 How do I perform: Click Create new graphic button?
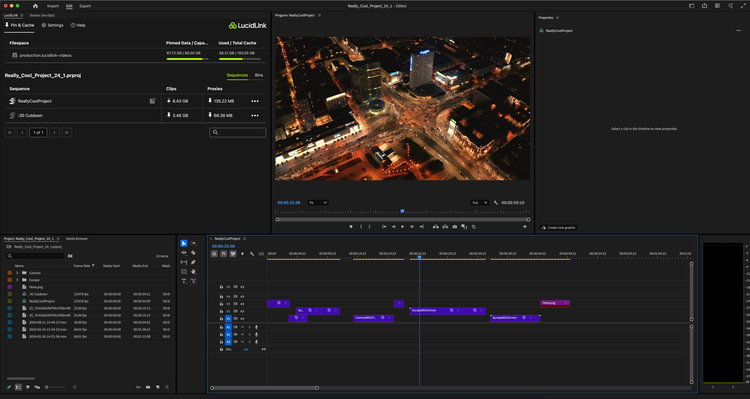click(x=559, y=228)
